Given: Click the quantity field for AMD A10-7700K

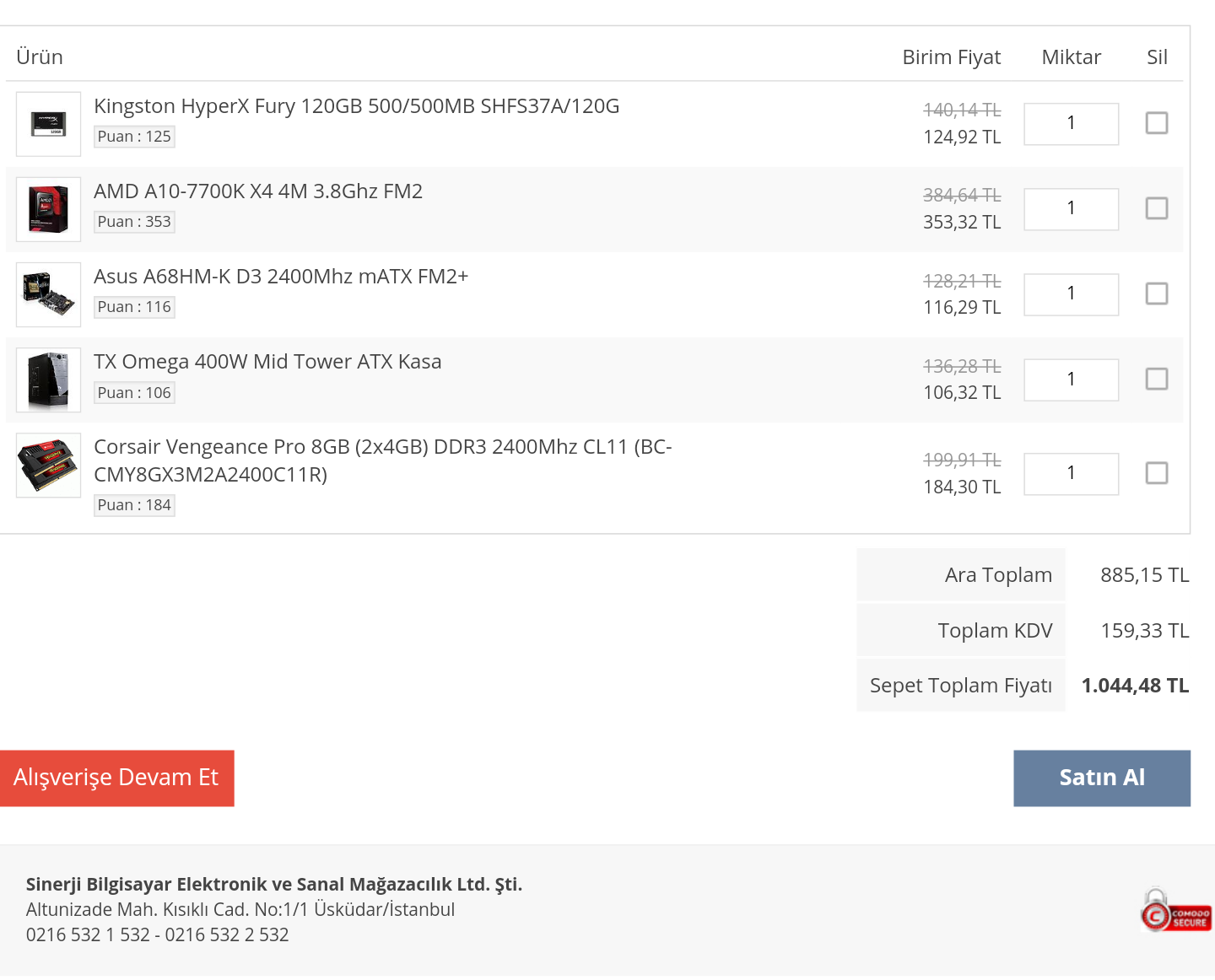Looking at the screenshot, I should pos(1071,209).
